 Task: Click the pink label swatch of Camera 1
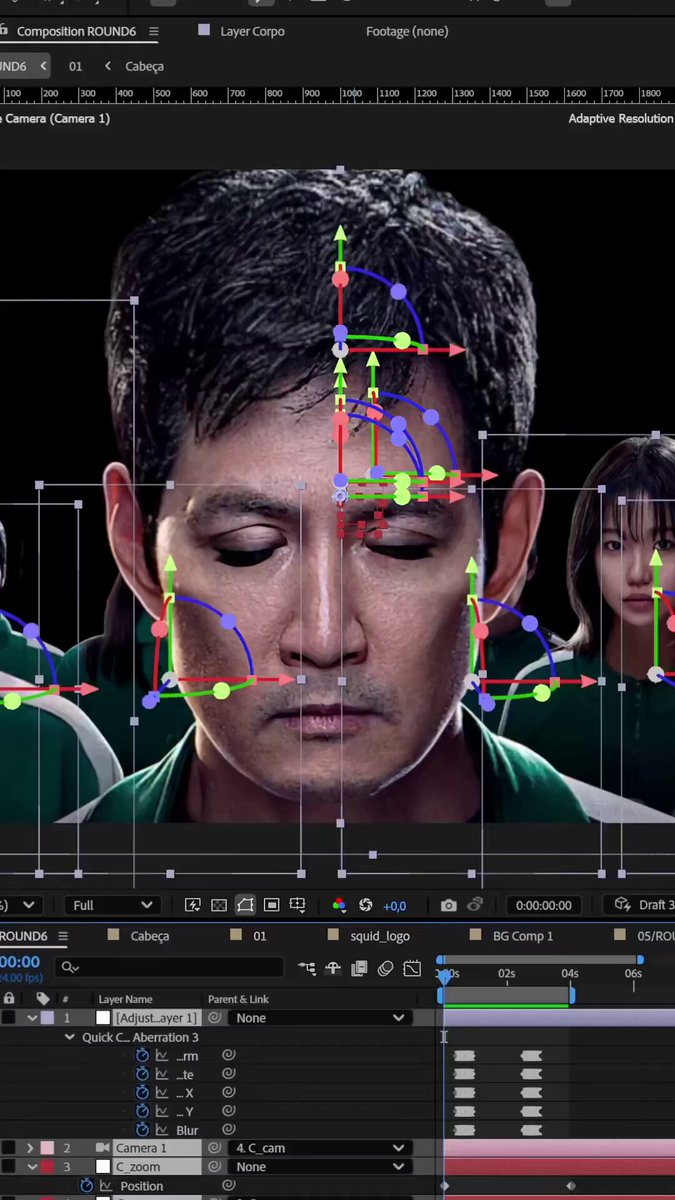[x=47, y=1148]
